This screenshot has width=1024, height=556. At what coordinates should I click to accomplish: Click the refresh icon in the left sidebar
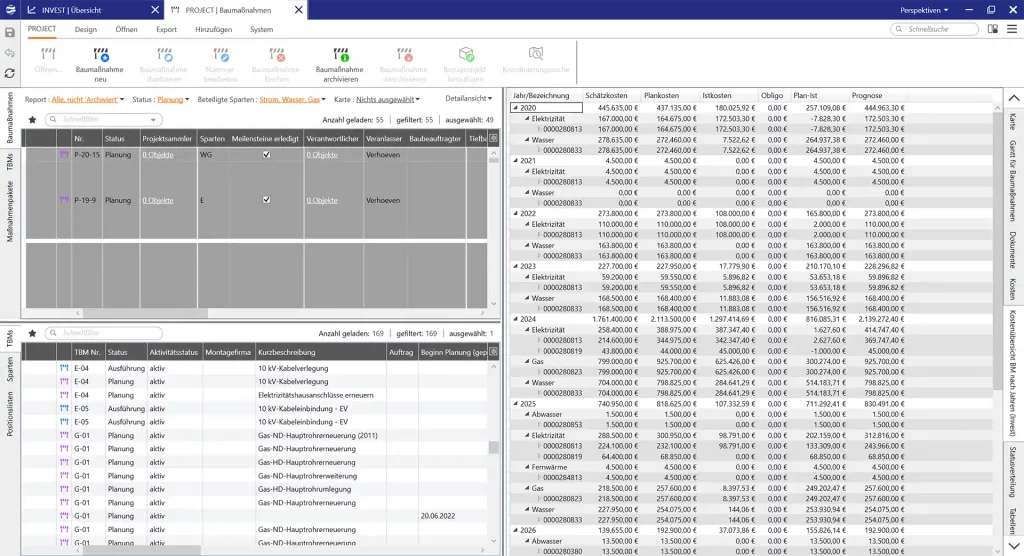[x=10, y=73]
